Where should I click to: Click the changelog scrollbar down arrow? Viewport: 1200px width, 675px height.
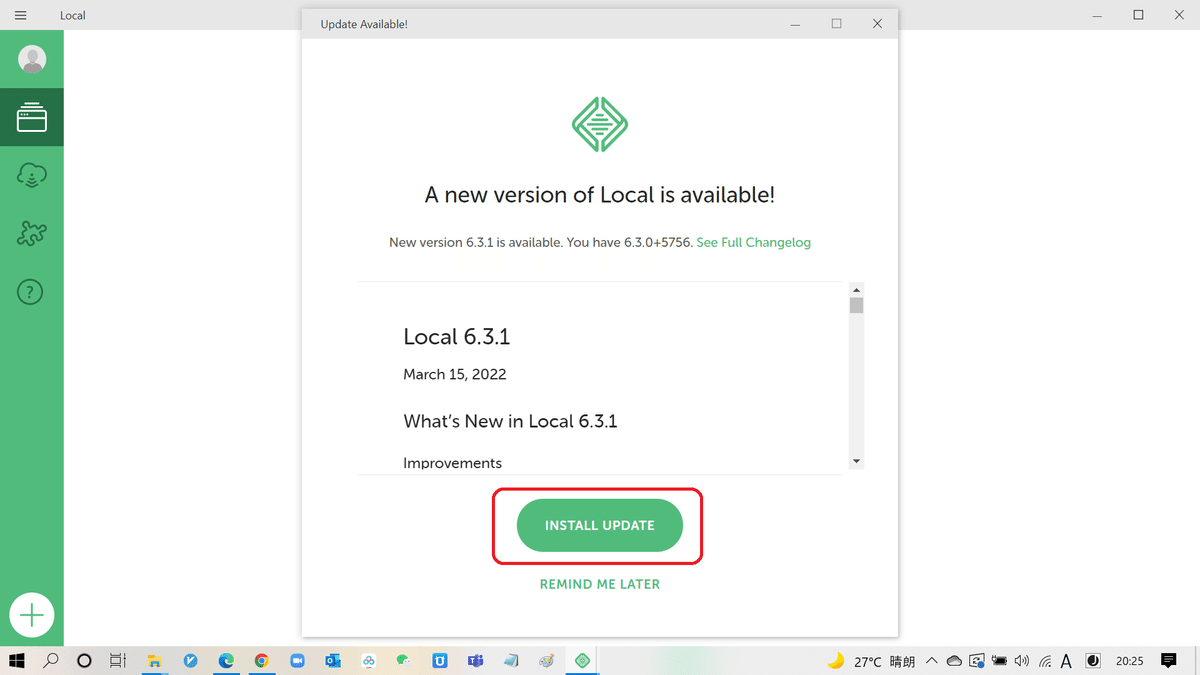coord(856,461)
